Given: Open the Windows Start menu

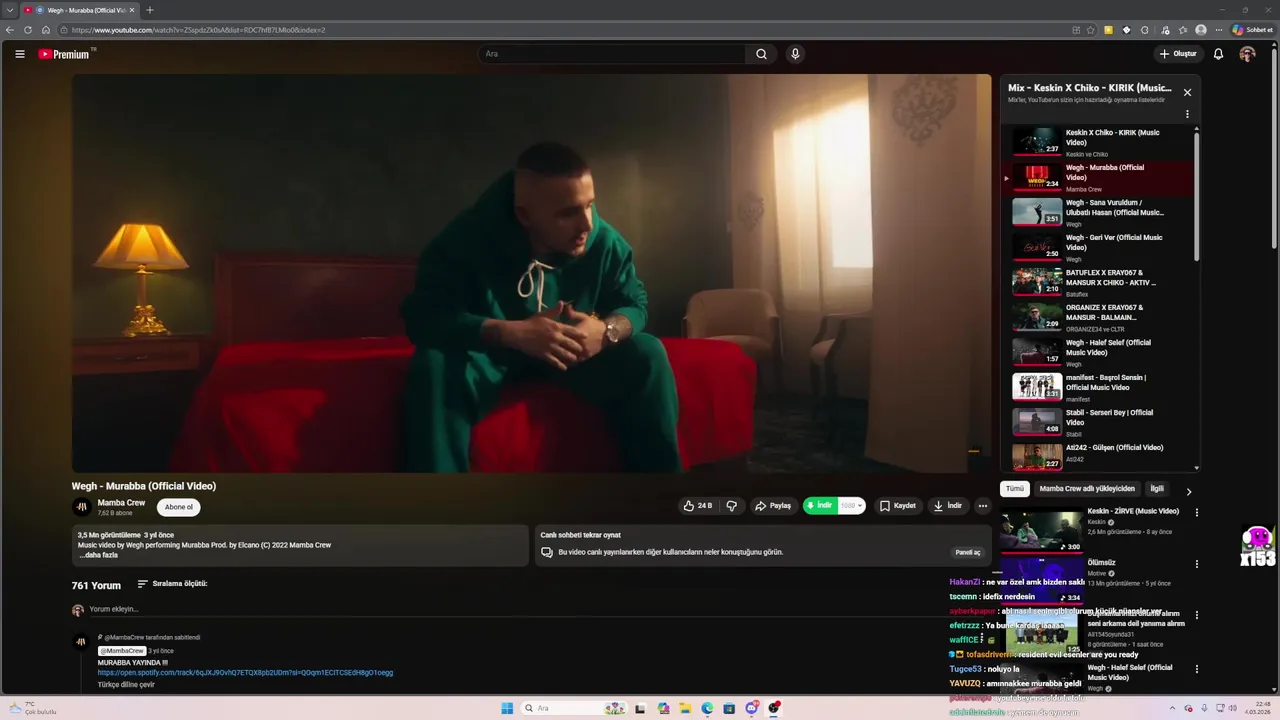Looking at the screenshot, I should [x=507, y=708].
